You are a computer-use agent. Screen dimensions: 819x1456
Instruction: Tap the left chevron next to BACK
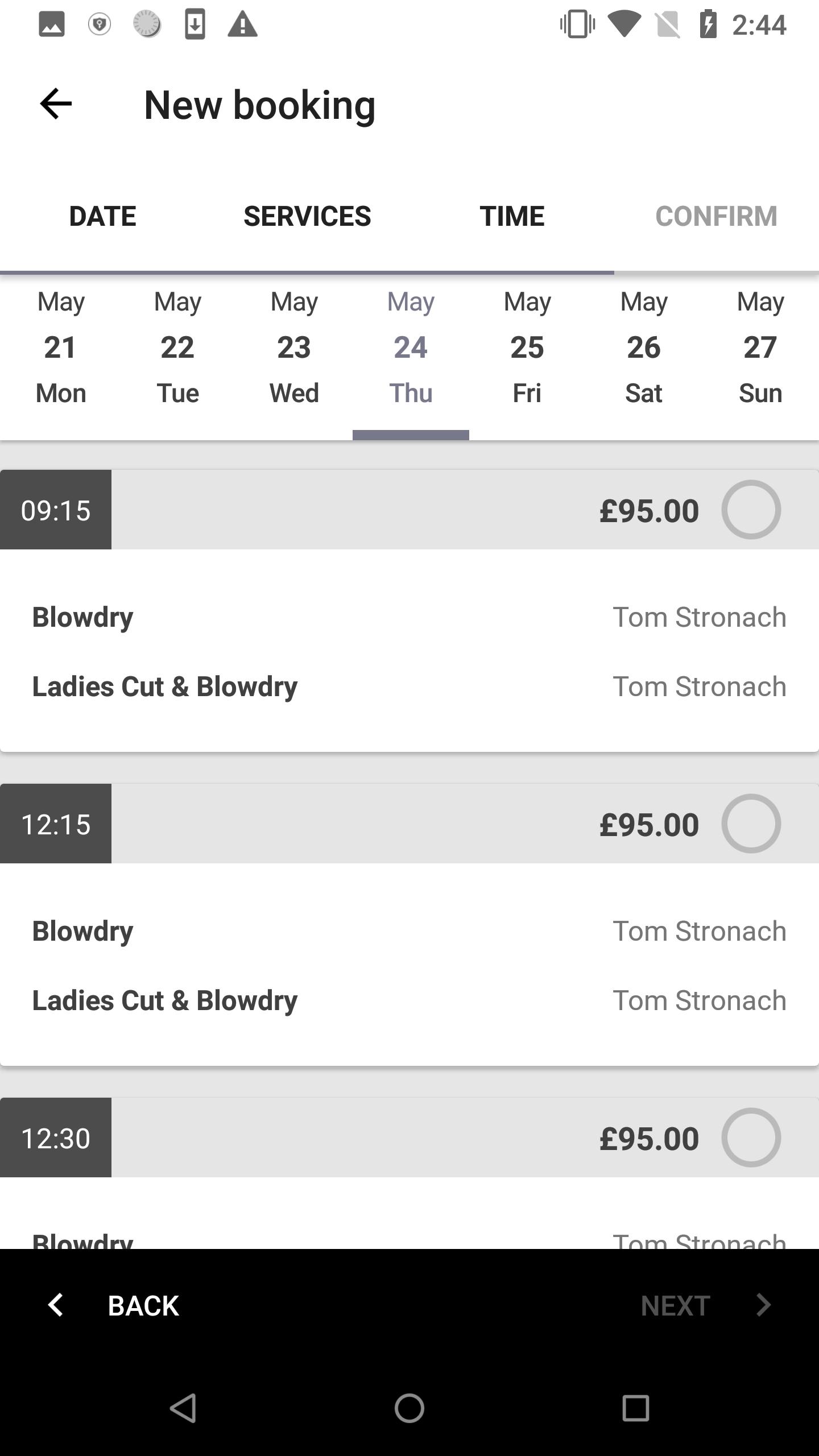[56, 1305]
